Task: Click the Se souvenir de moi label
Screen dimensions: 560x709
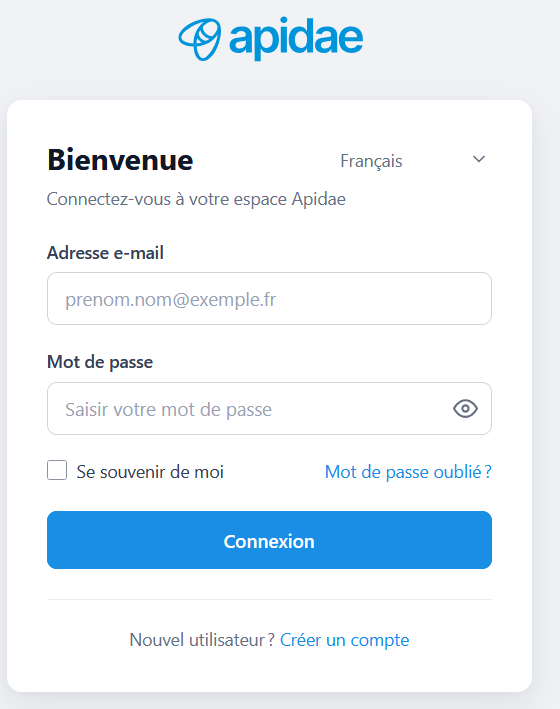Action: [x=150, y=472]
